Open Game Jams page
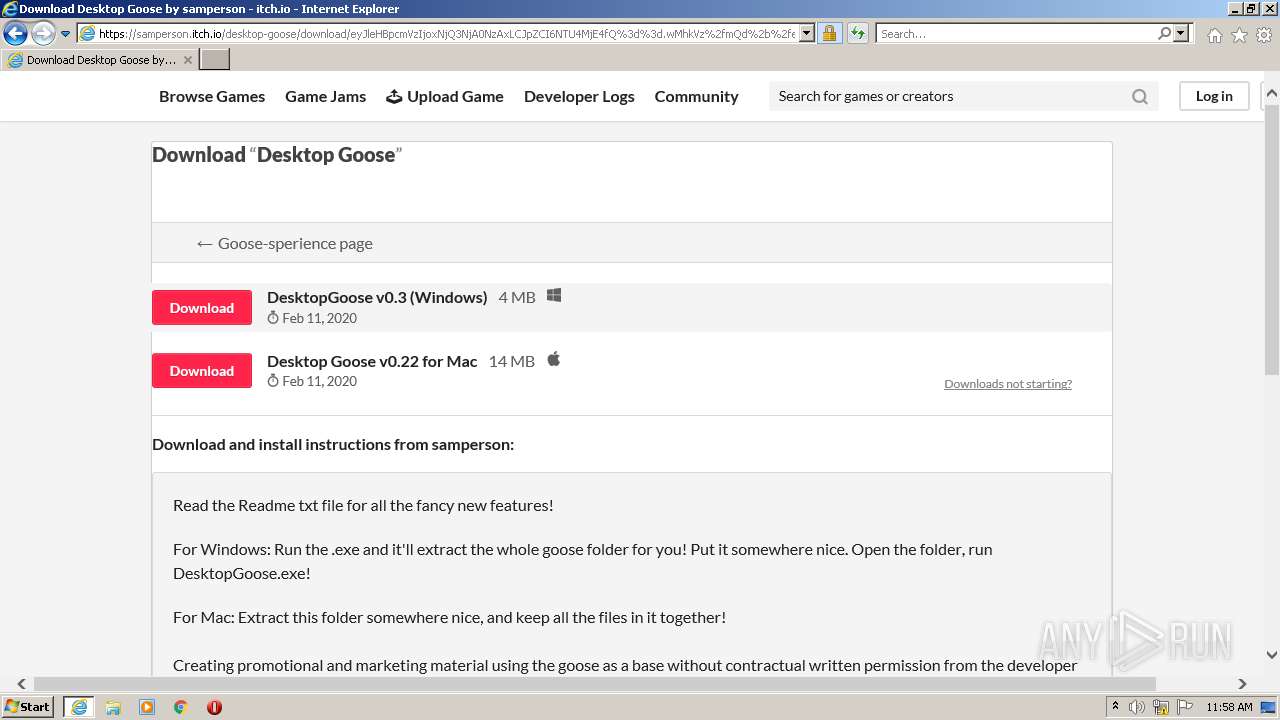The image size is (1280, 720). (325, 96)
